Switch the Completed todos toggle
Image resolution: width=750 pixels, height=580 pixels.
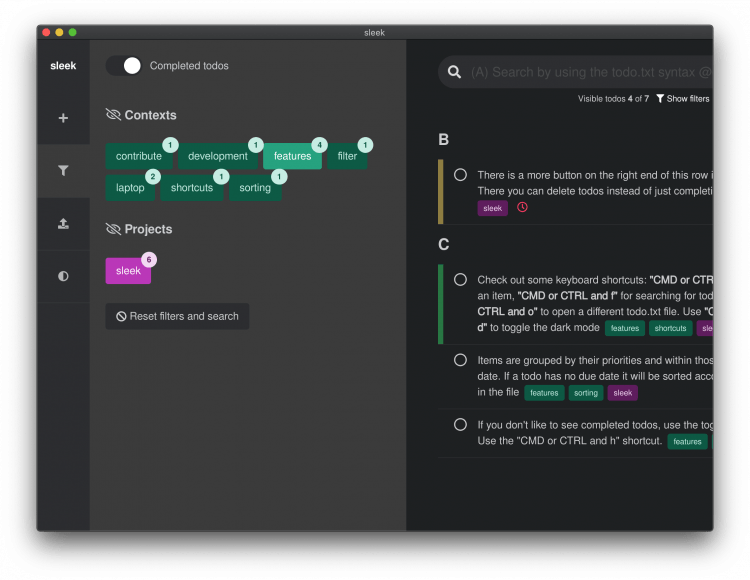(124, 66)
